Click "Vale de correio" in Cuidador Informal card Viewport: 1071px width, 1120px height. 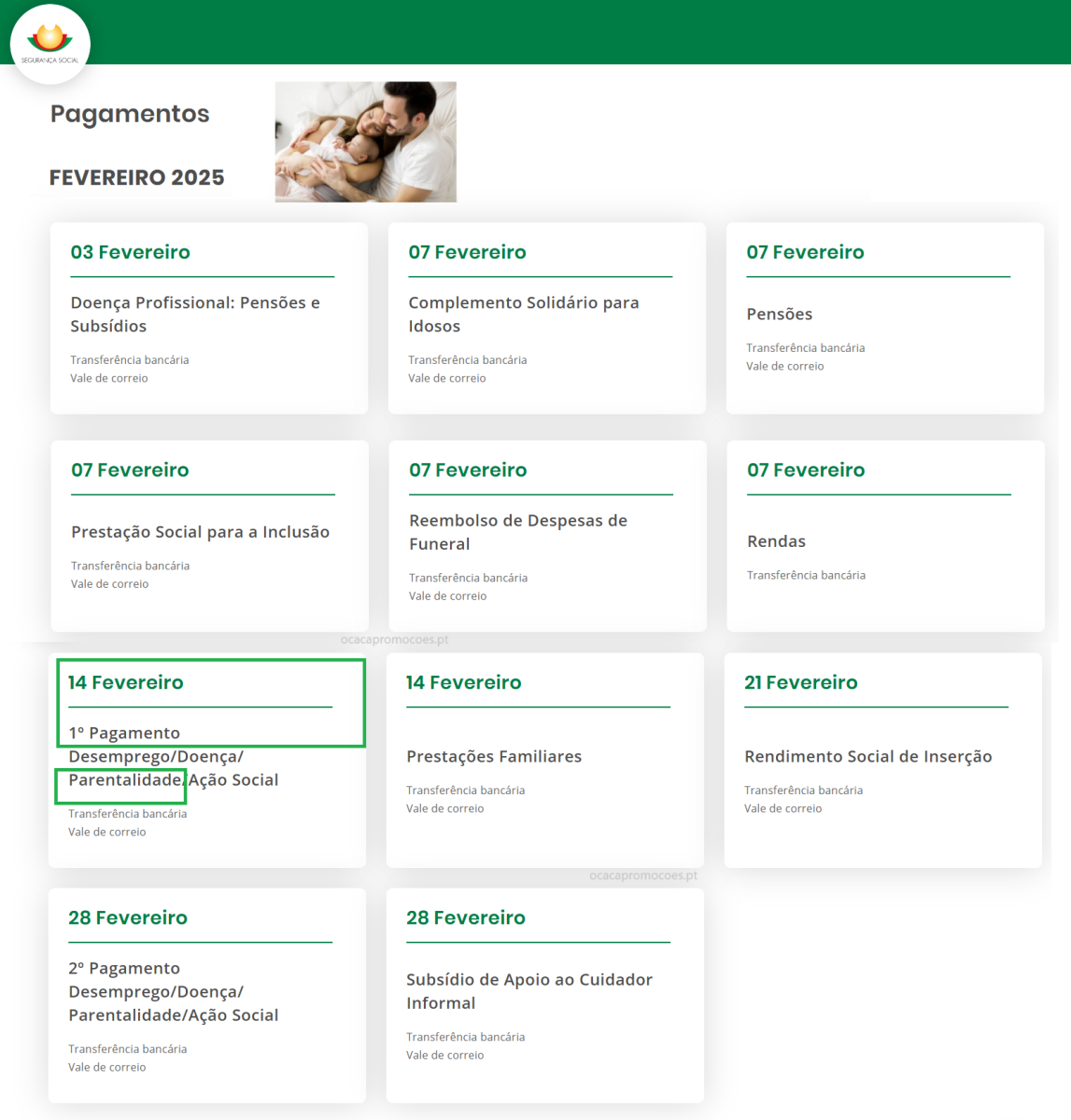click(445, 1056)
